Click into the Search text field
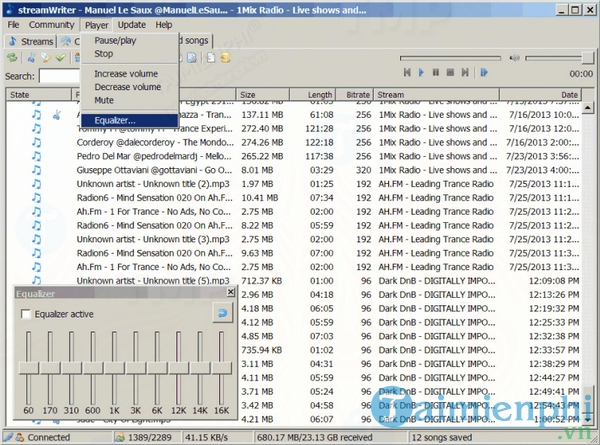 [60, 76]
